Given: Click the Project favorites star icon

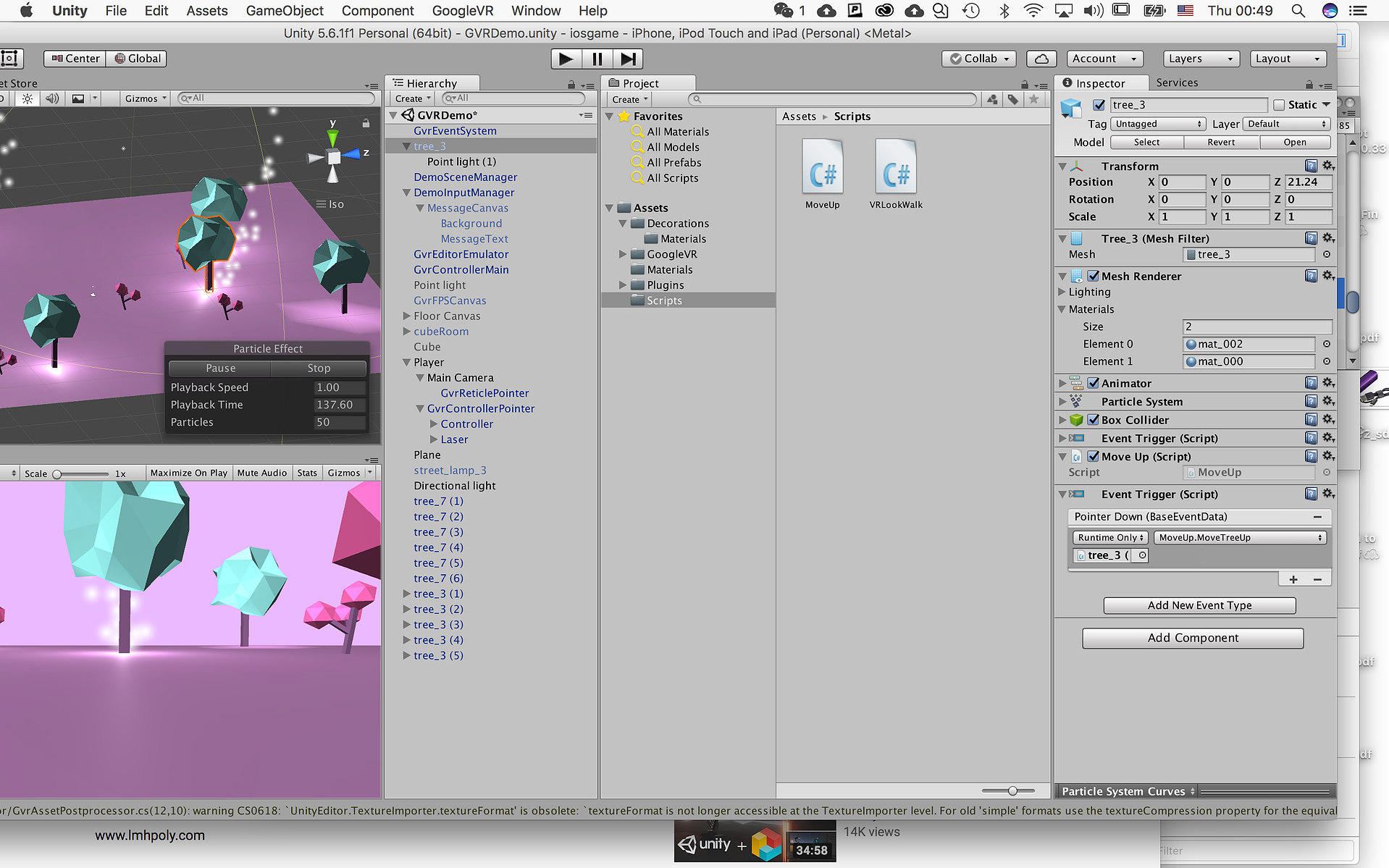Looking at the screenshot, I should 1034,99.
